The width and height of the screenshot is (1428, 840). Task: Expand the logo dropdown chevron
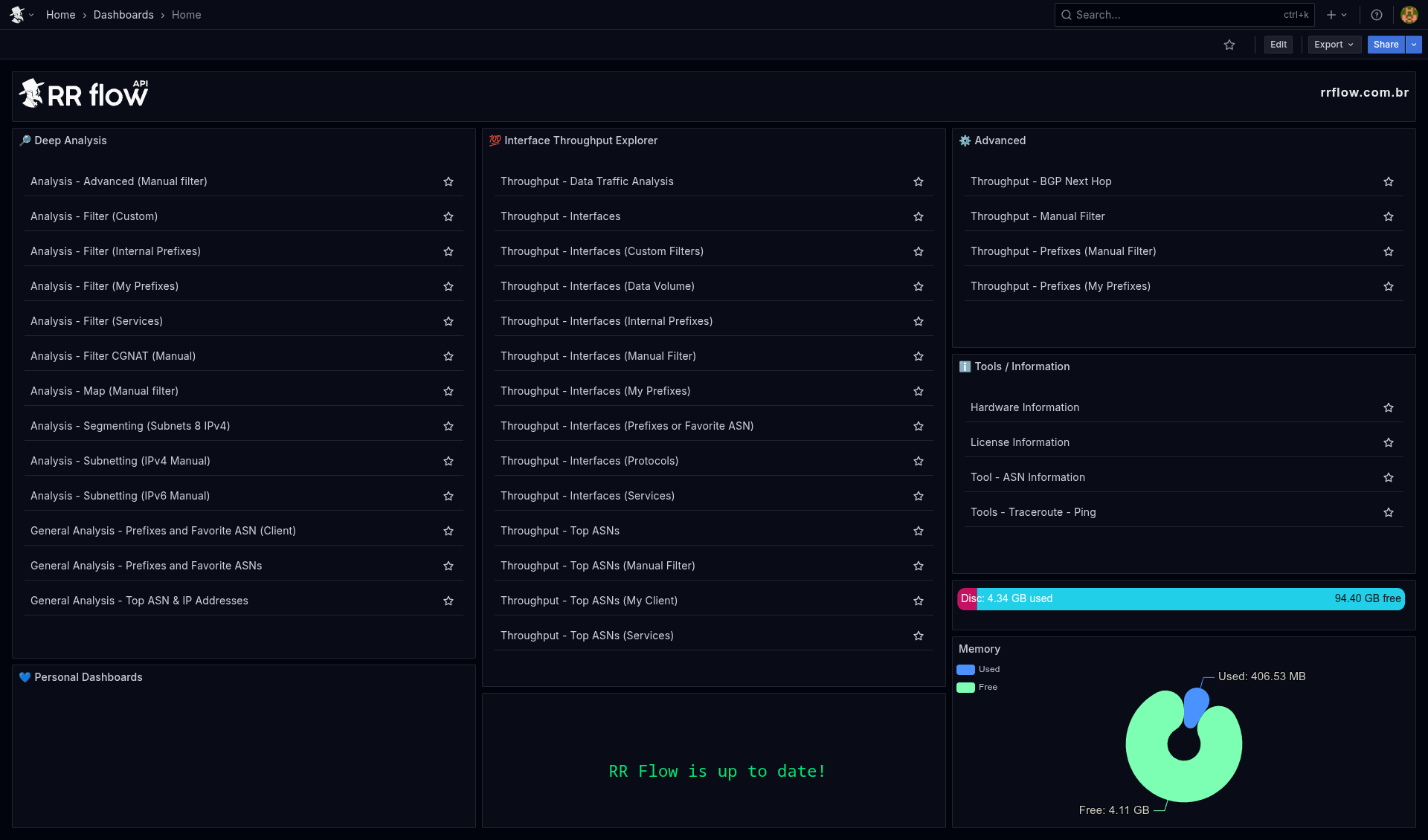tap(31, 15)
